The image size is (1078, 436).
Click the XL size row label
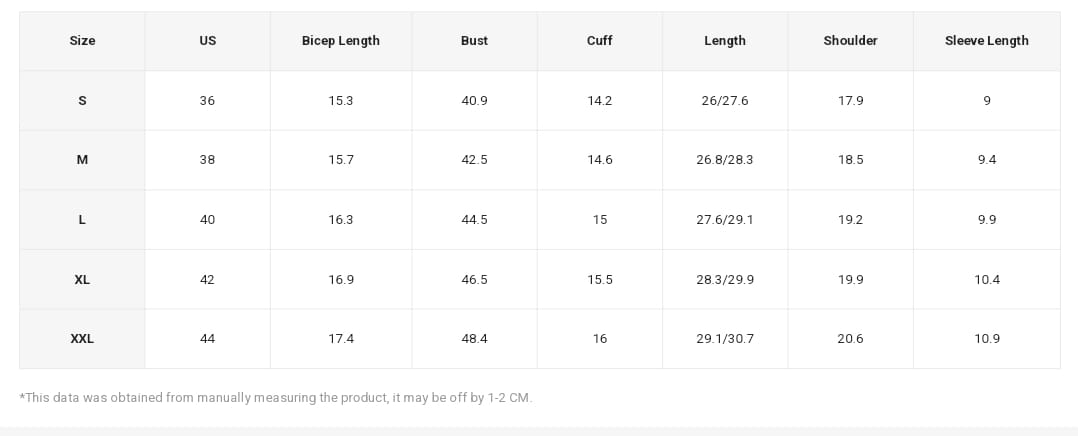click(82, 280)
